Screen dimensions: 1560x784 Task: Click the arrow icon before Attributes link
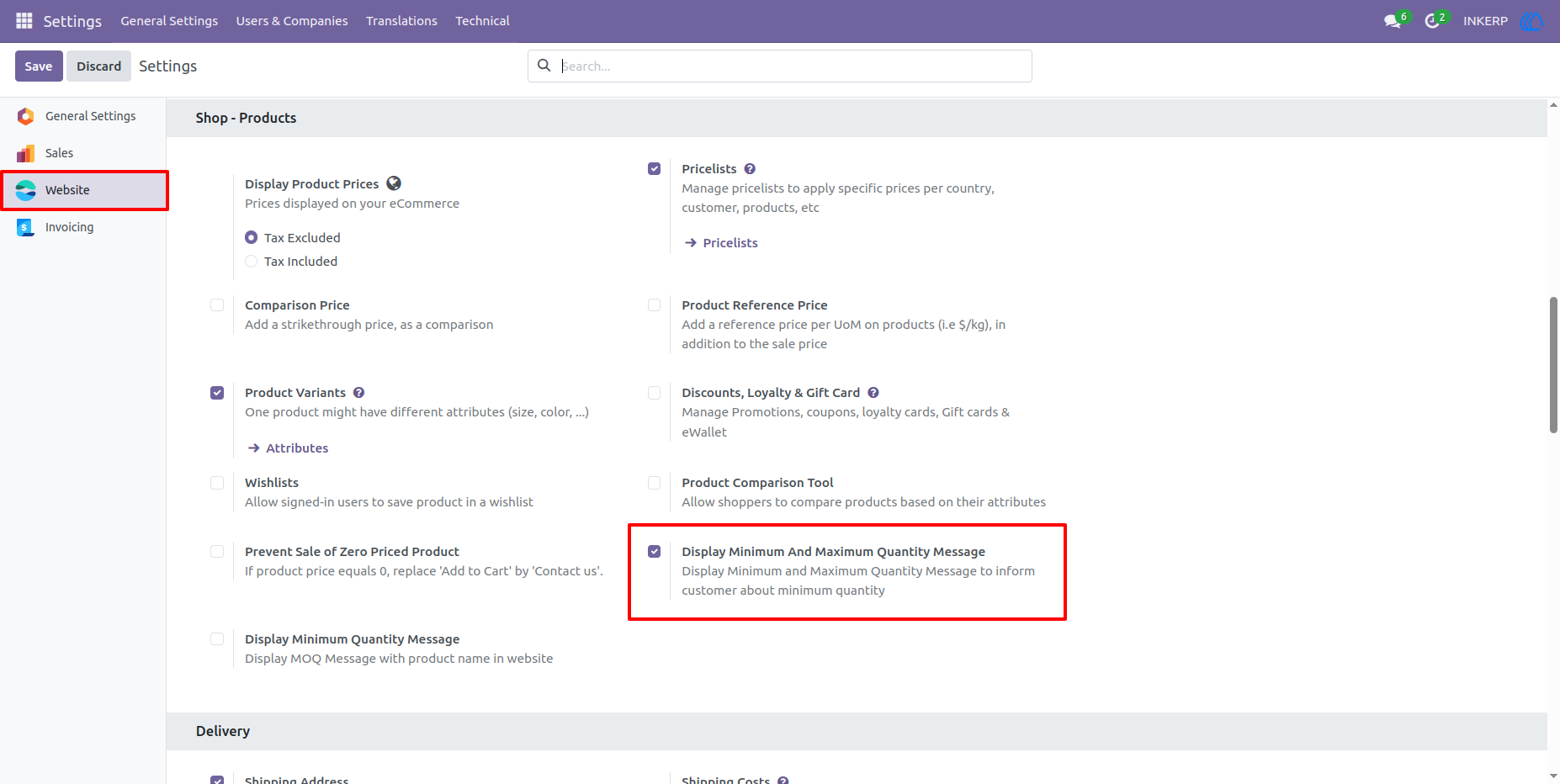254,448
